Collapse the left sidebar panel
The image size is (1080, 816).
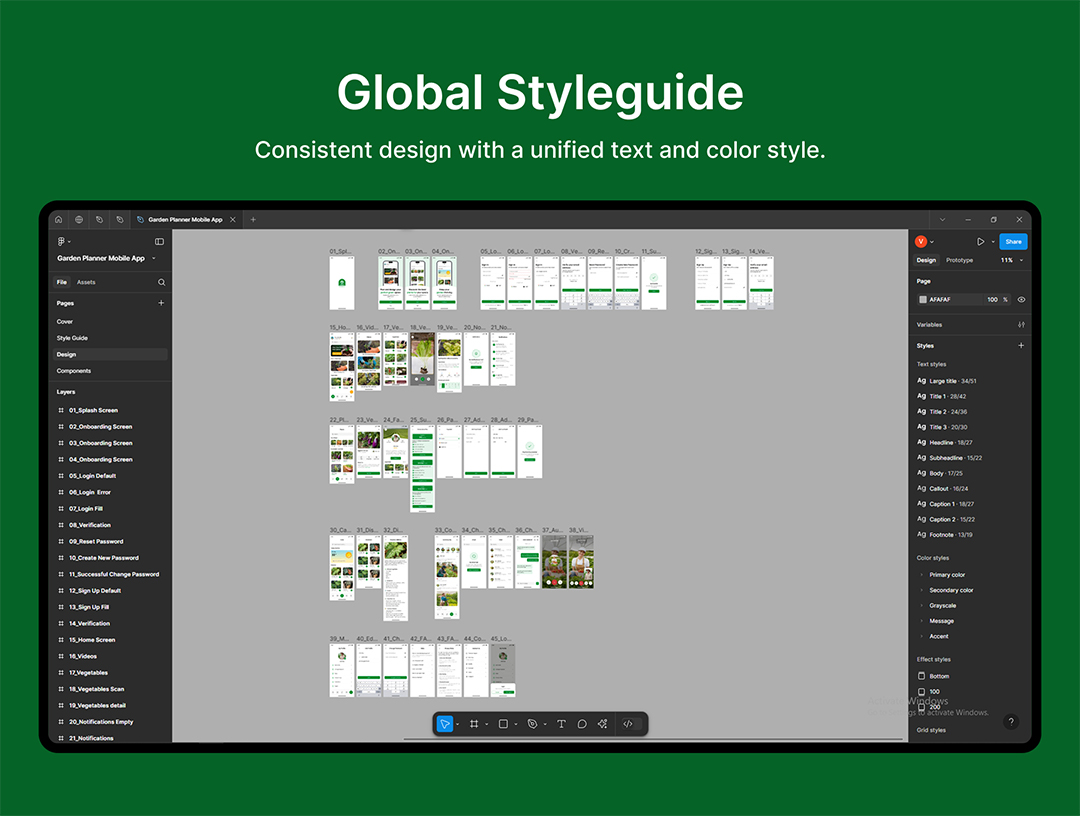[x=159, y=242]
